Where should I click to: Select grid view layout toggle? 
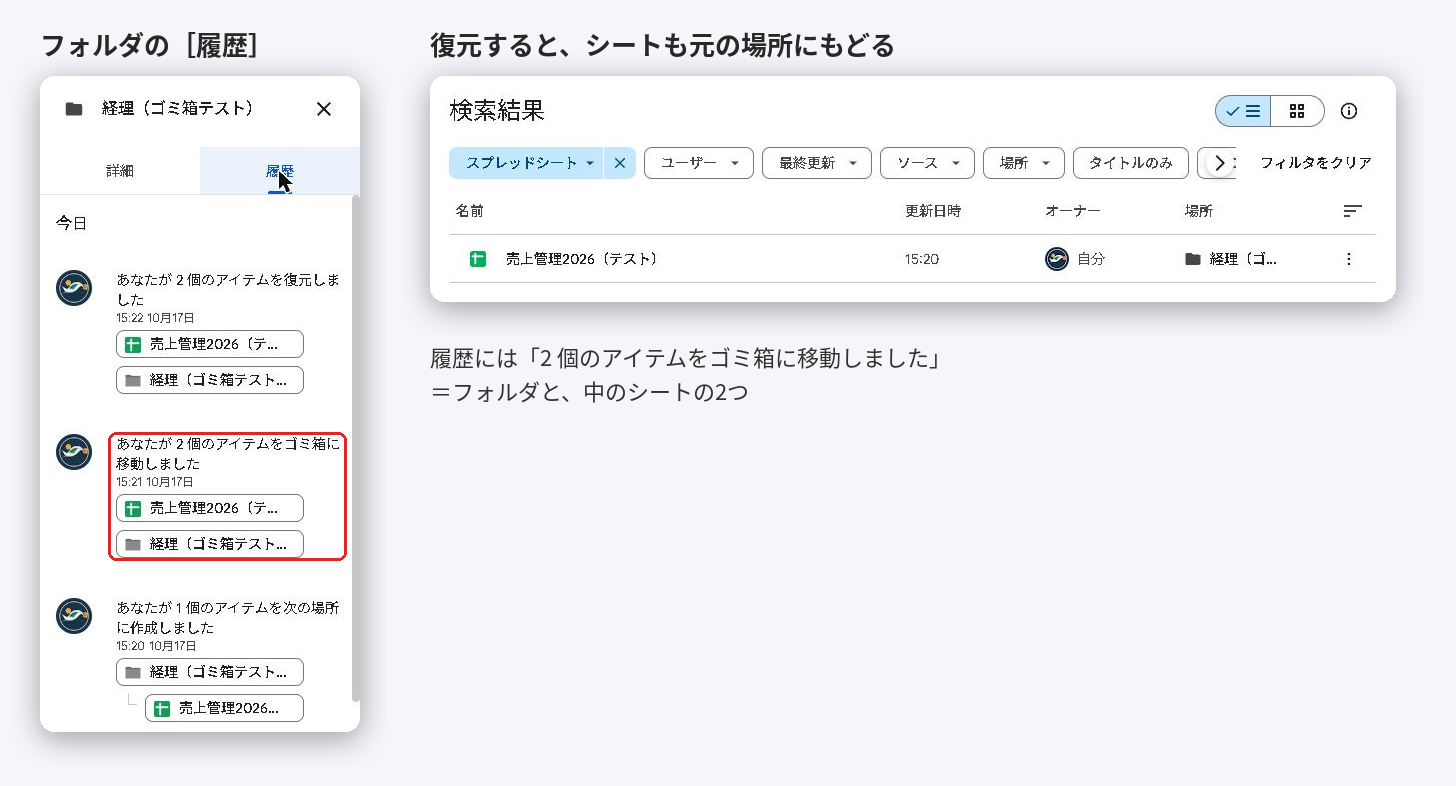(x=1297, y=111)
